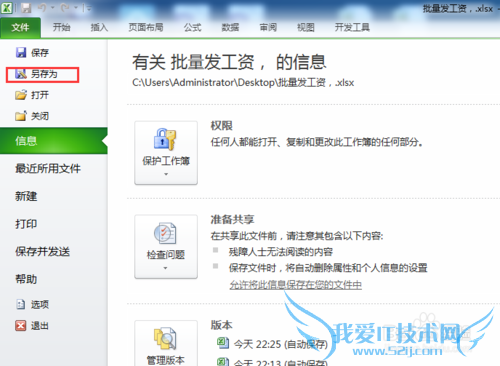Go to the 审阅 ribbon tab

click(268, 27)
